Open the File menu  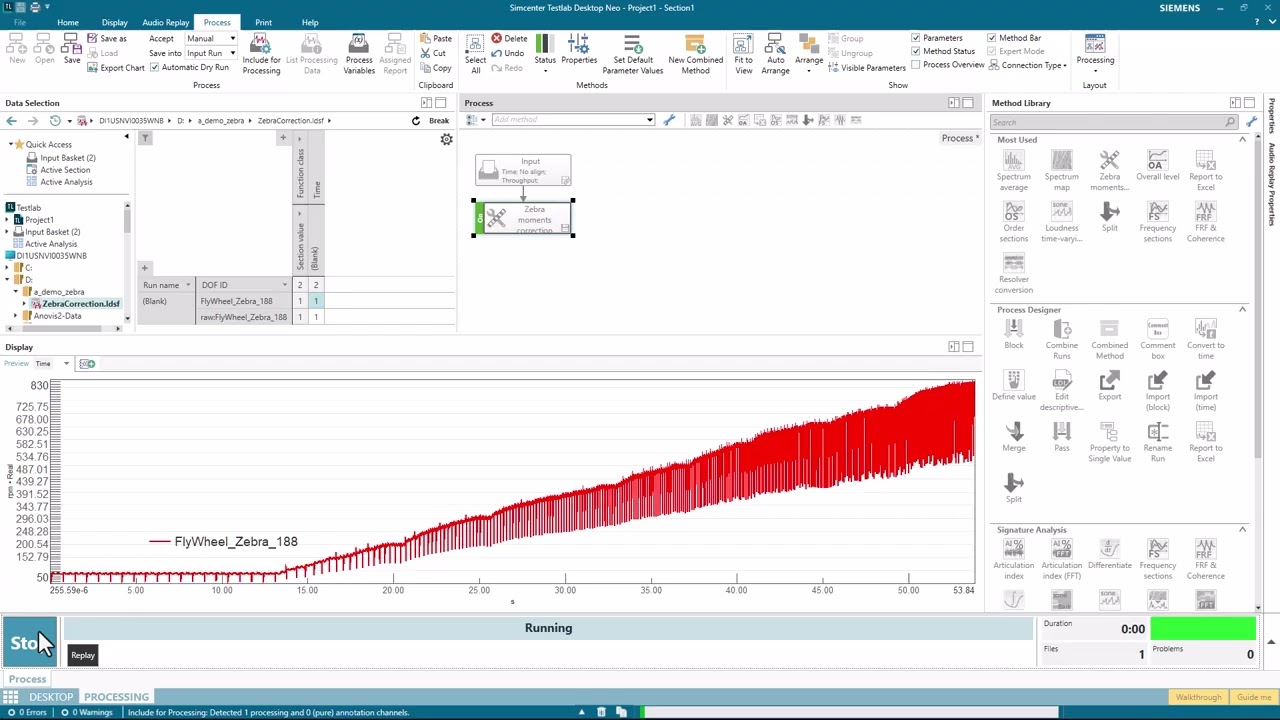pos(20,22)
